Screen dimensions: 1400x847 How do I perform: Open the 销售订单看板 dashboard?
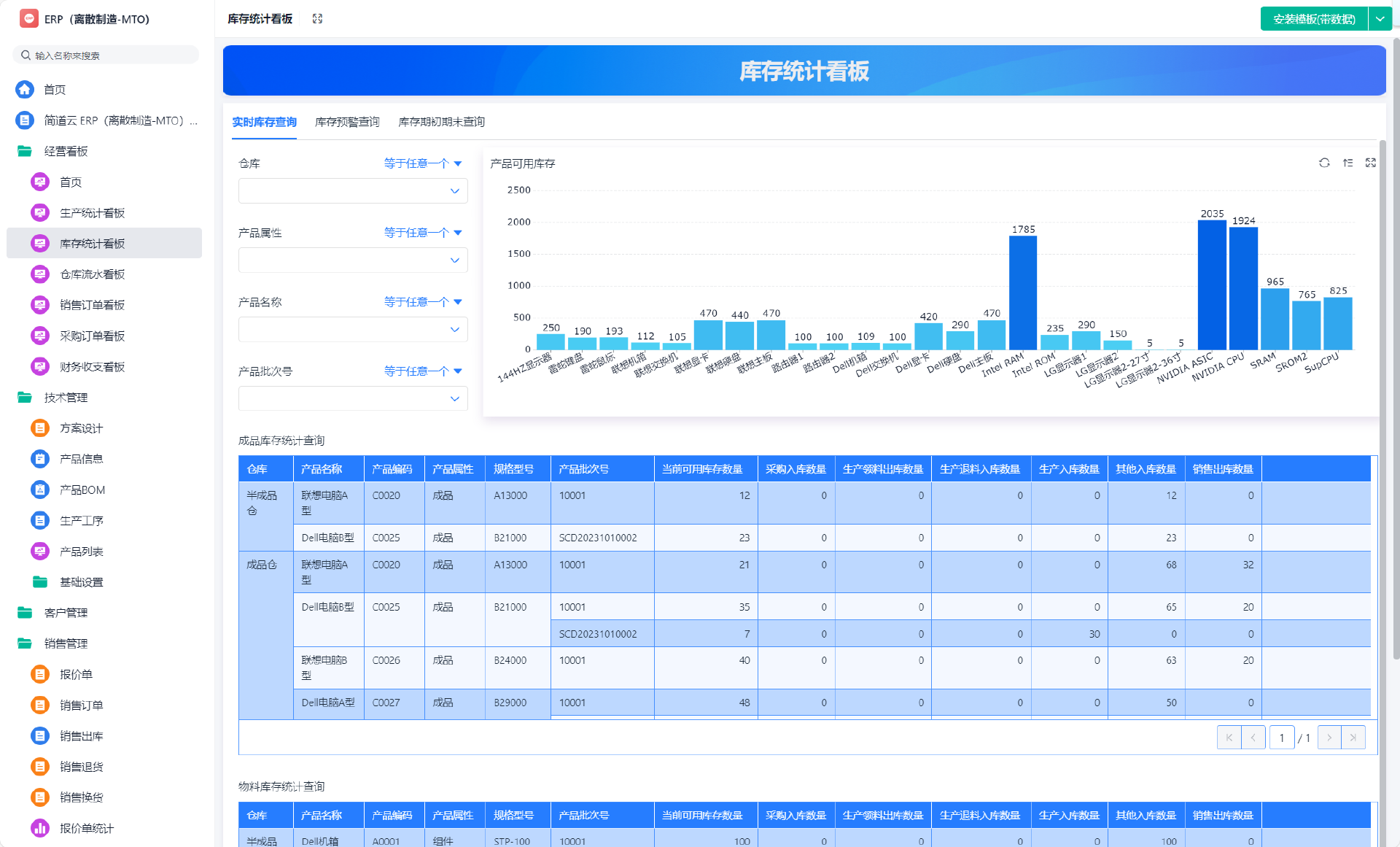click(92, 305)
